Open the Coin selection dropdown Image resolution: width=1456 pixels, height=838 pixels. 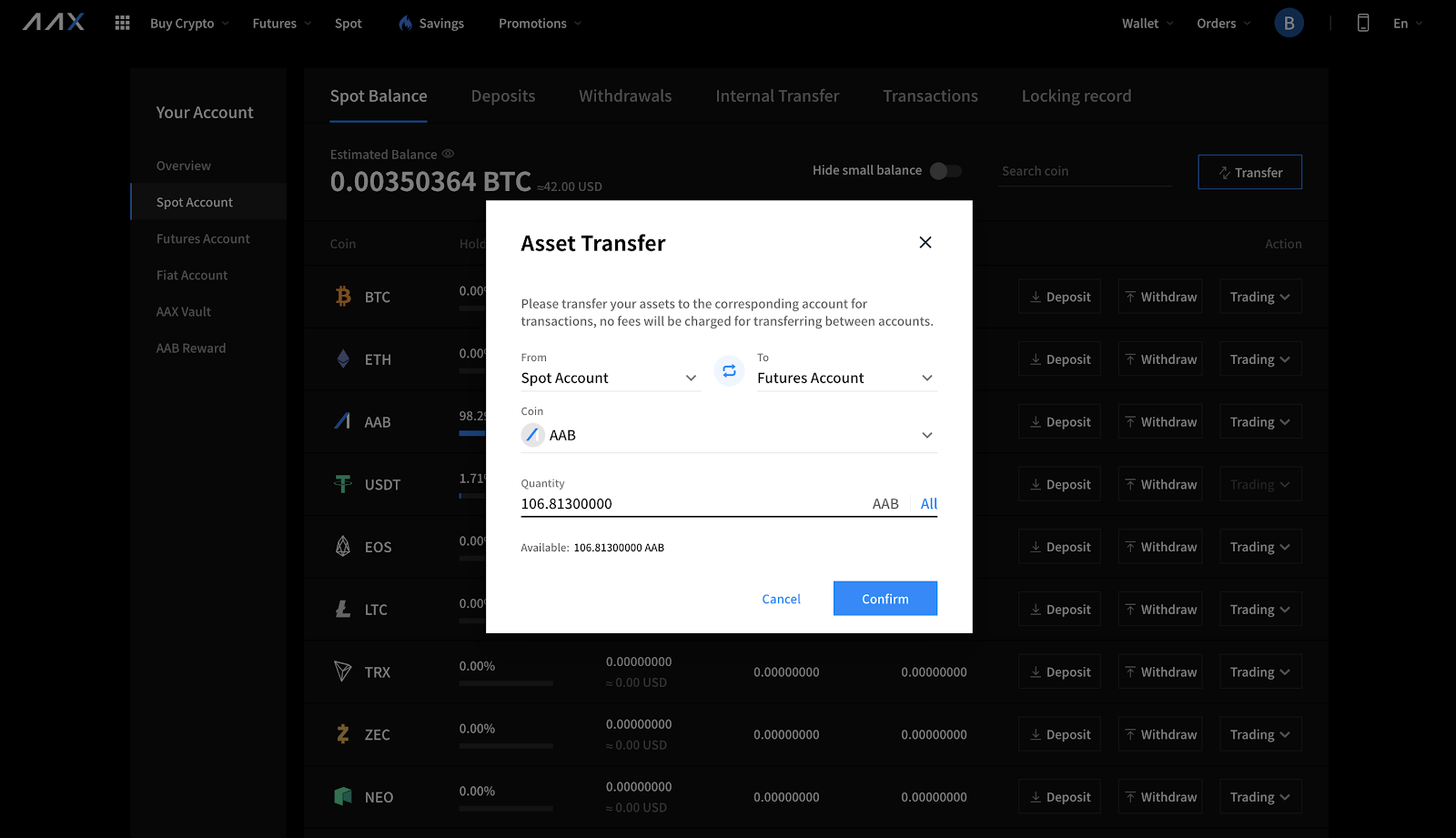click(x=729, y=435)
